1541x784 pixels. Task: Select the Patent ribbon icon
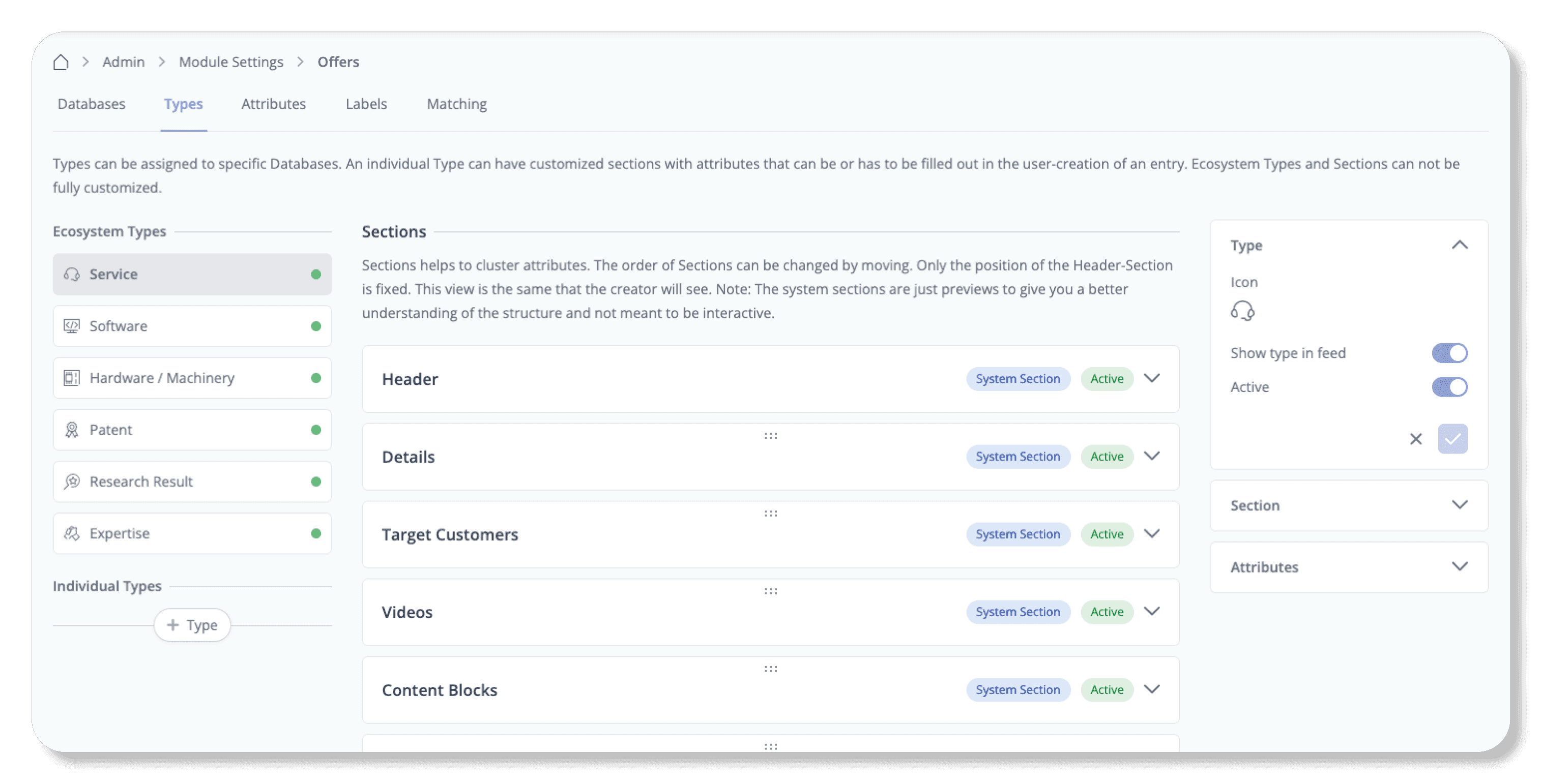72,430
